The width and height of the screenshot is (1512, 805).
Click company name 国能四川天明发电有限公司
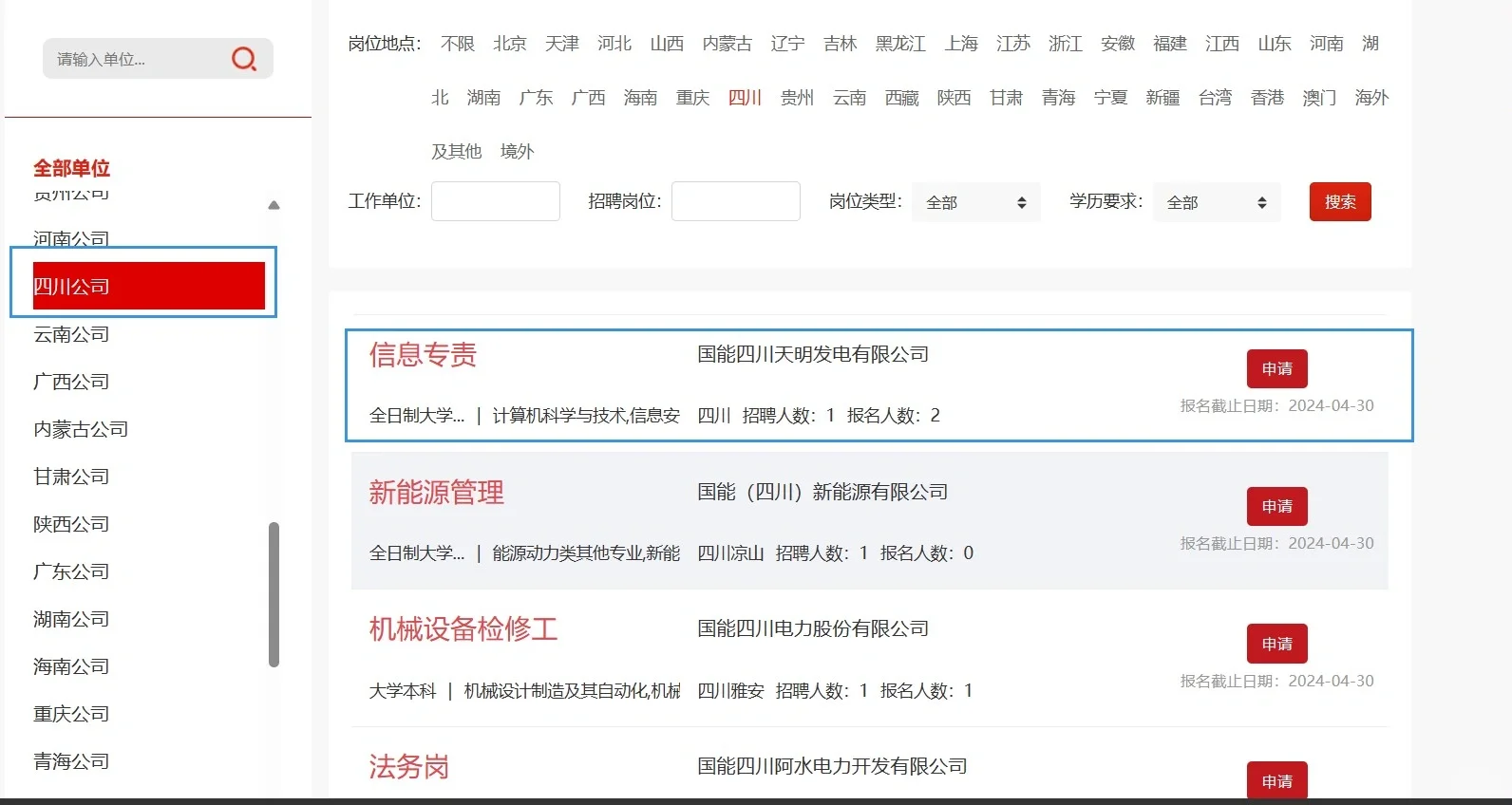click(813, 354)
